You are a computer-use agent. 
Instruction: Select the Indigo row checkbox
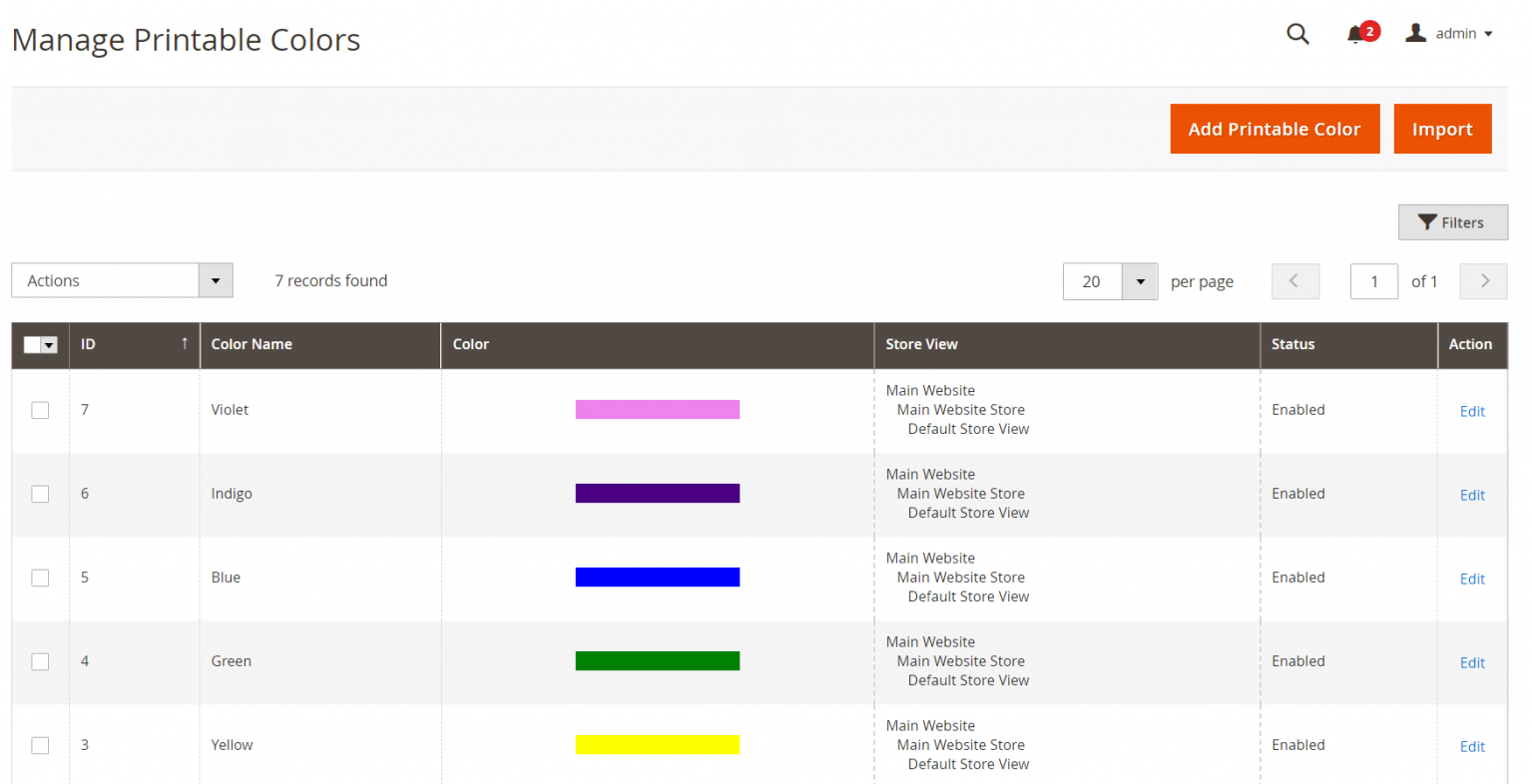pyautogui.click(x=40, y=494)
